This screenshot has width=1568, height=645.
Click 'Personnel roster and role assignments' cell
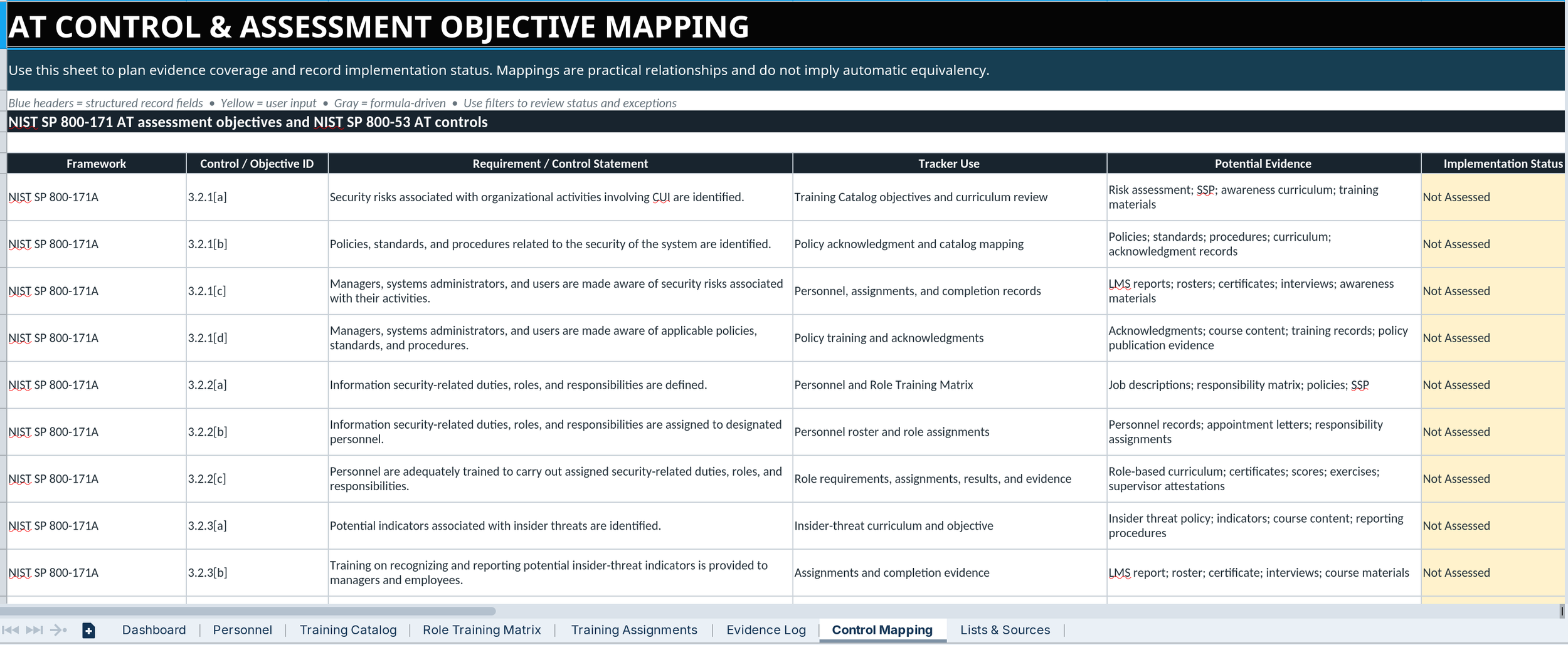click(949, 432)
